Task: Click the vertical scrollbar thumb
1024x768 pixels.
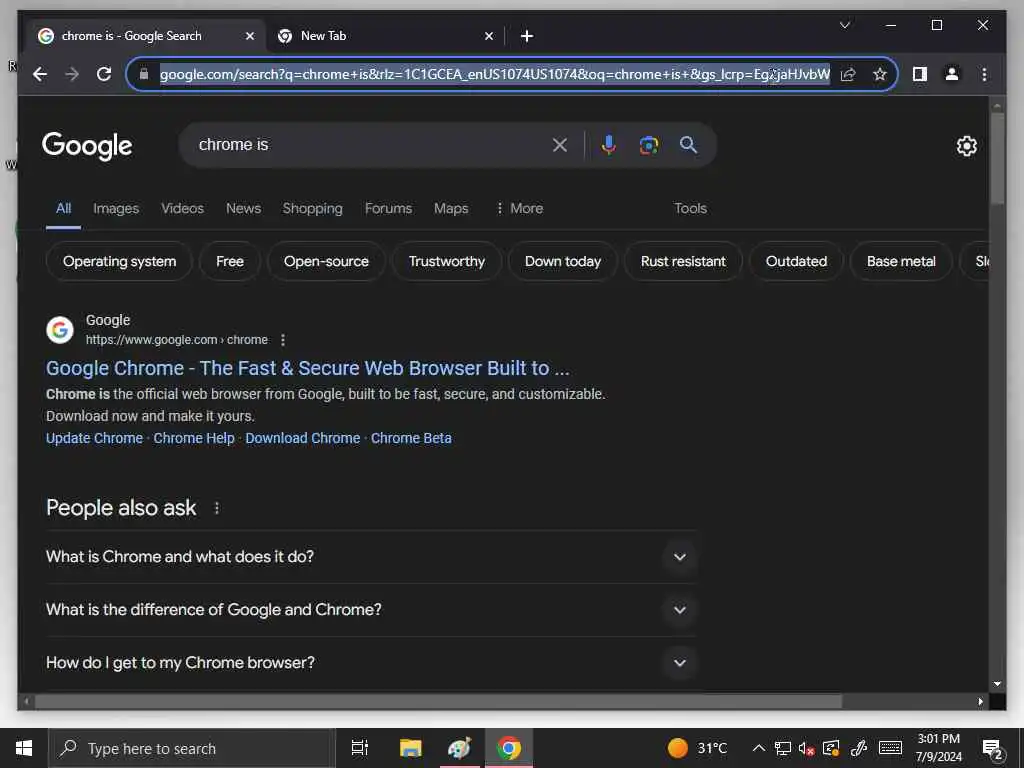Action: click(997, 158)
